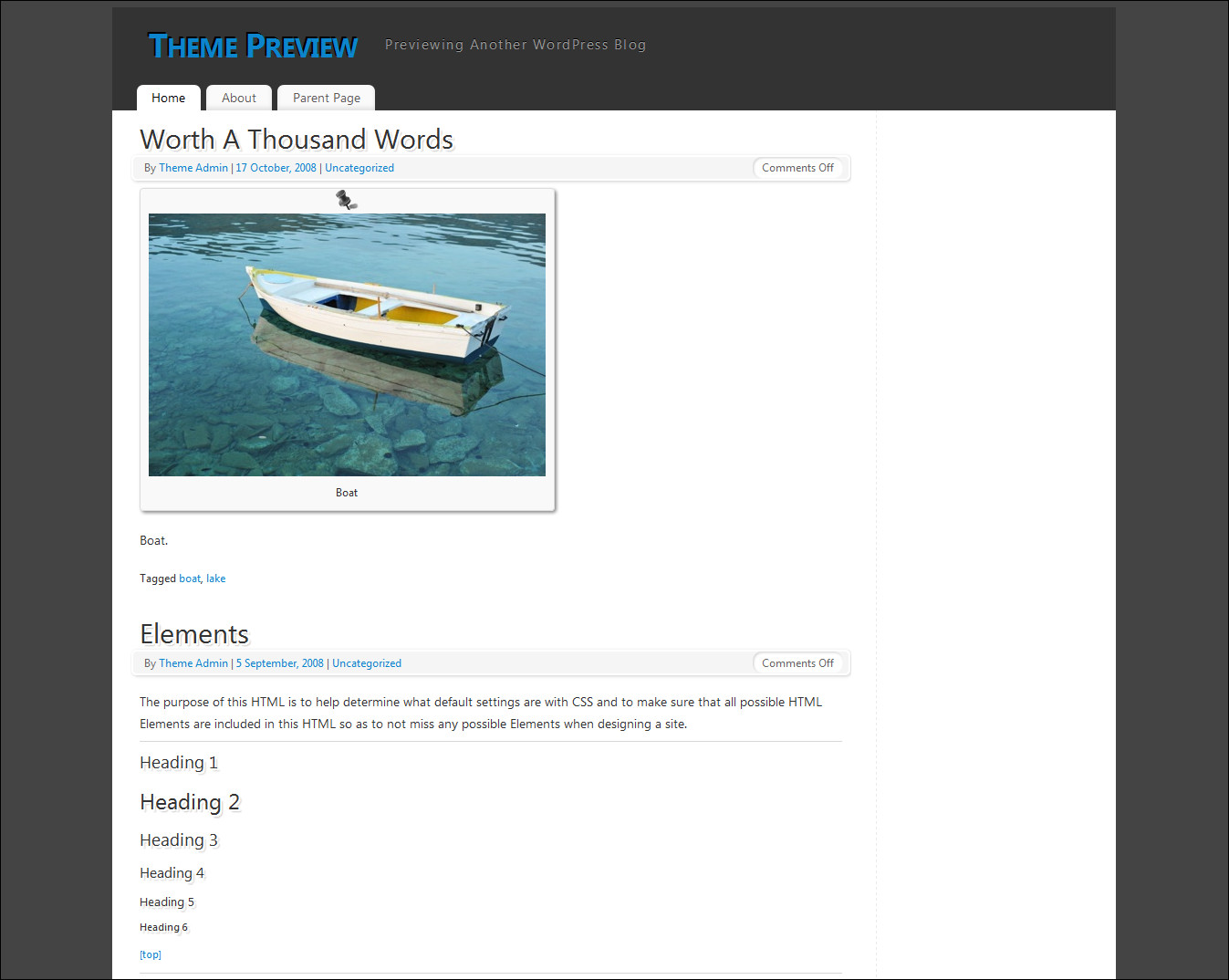Click the Boat image caption
This screenshot has height=980, width=1229.
pyautogui.click(x=347, y=493)
